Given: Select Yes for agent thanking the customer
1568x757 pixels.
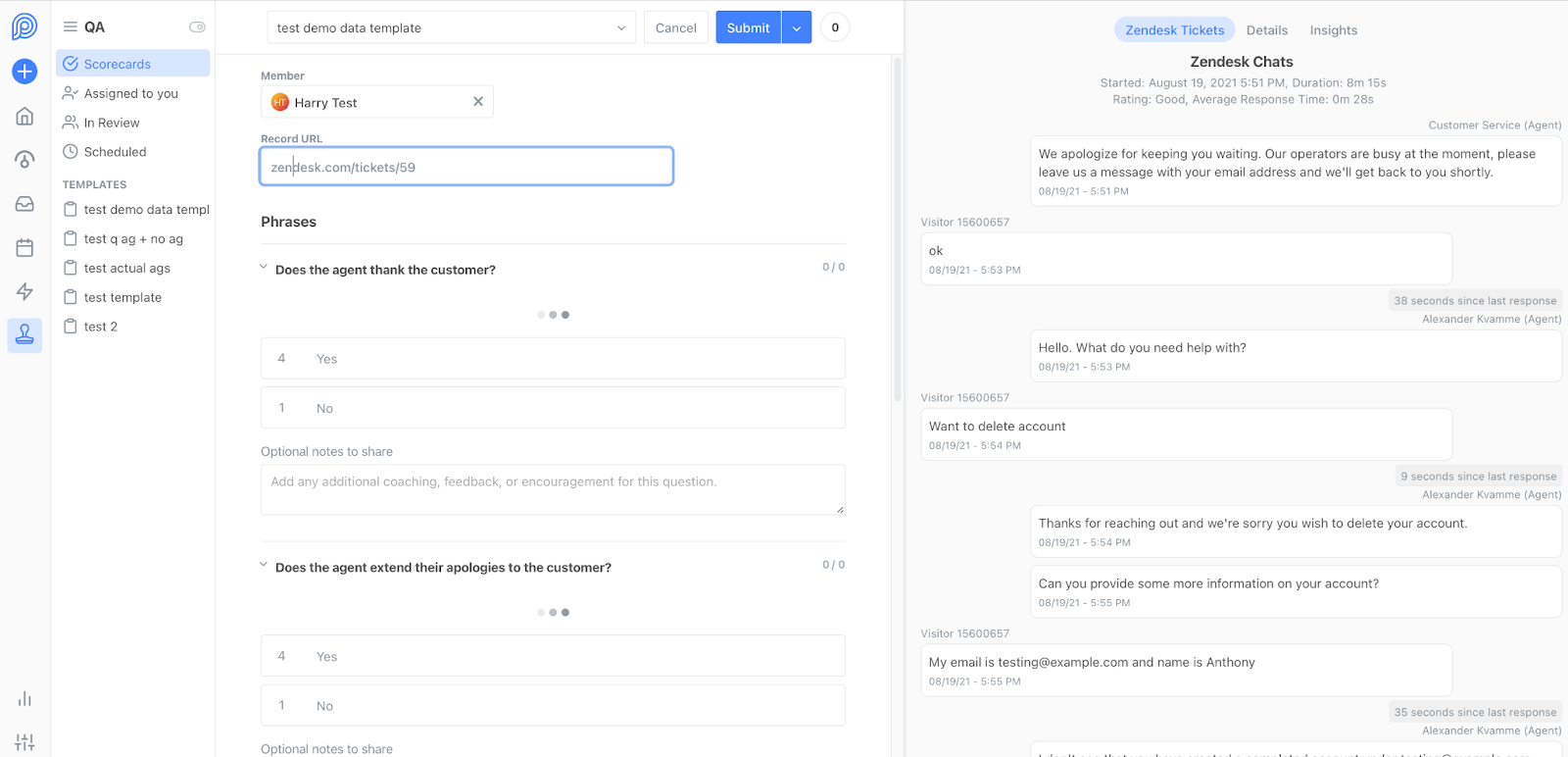Looking at the screenshot, I should pos(553,359).
